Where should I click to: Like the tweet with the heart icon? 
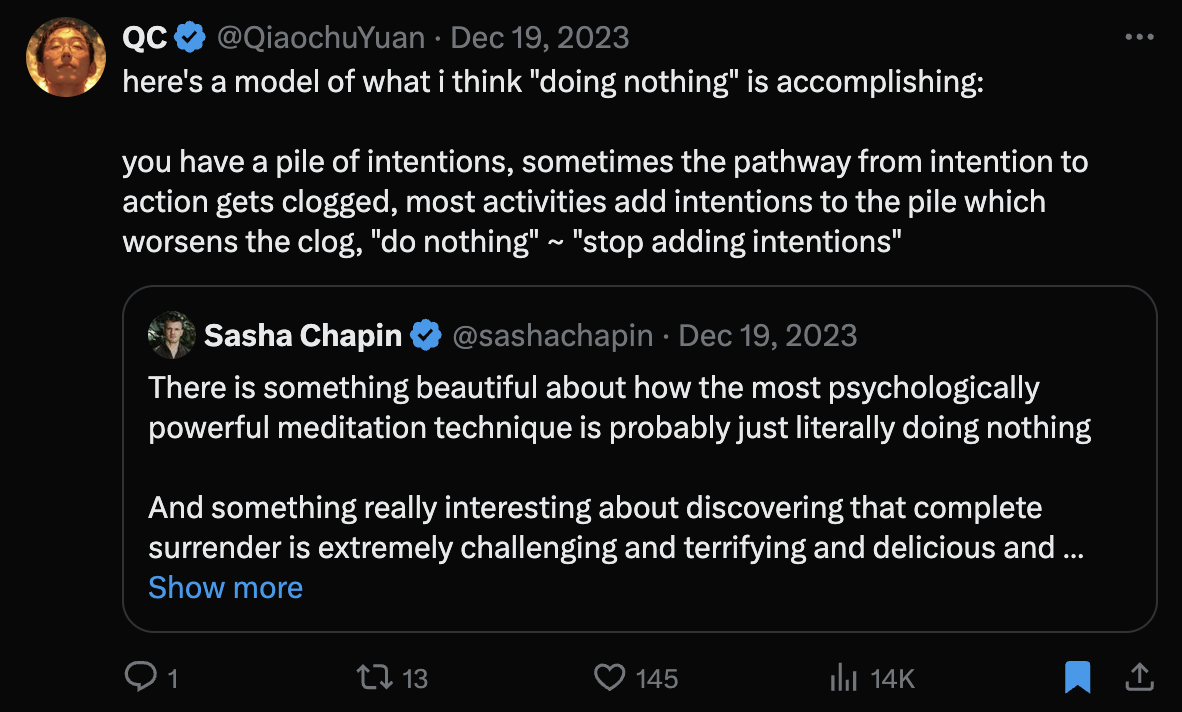pyautogui.click(x=609, y=678)
